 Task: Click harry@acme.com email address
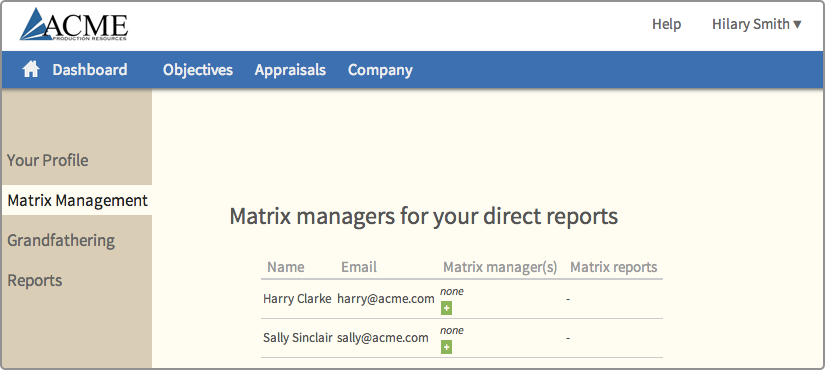[x=386, y=299]
